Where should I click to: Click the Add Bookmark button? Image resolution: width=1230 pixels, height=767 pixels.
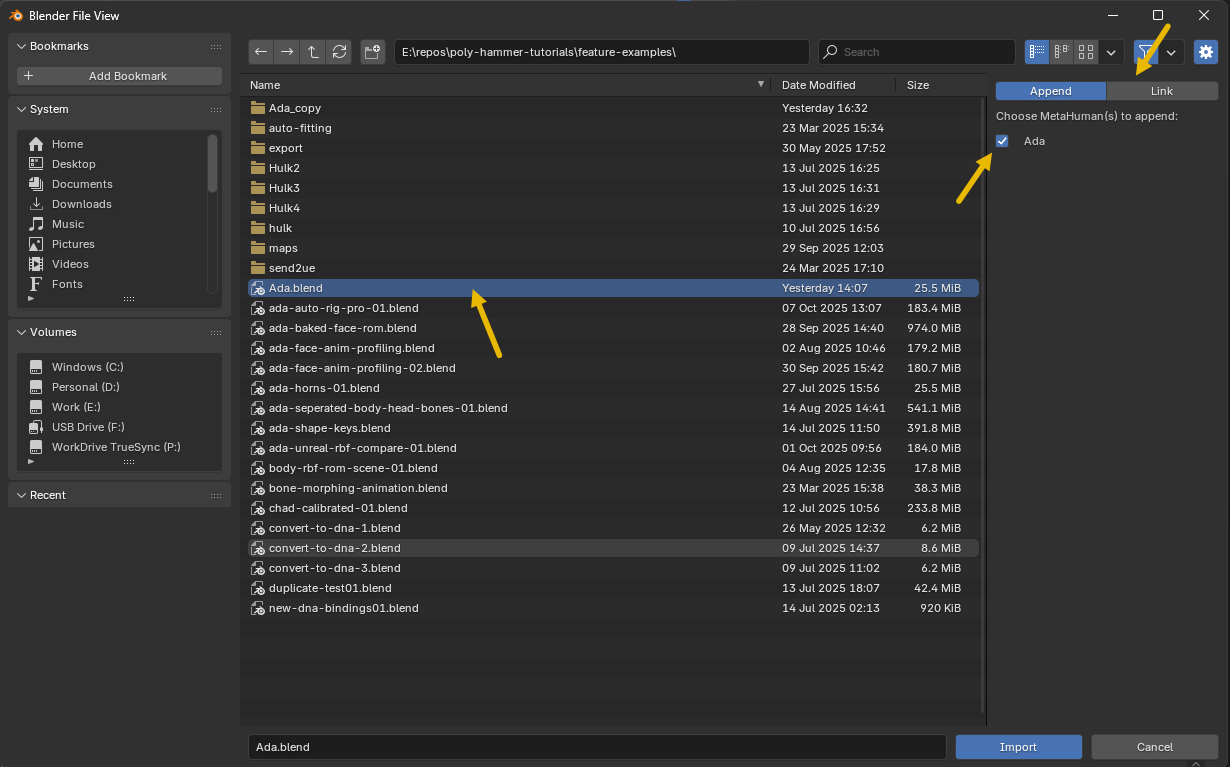(119, 76)
